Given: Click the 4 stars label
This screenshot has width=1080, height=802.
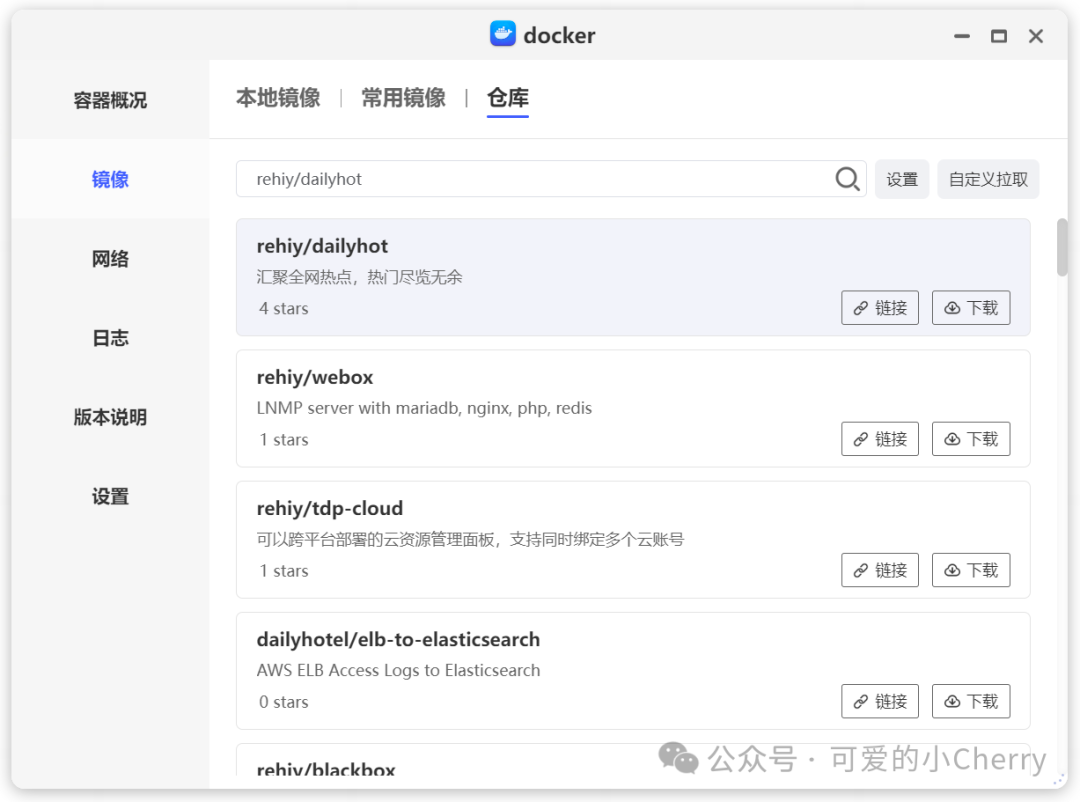Looking at the screenshot, I should point(284,309).
